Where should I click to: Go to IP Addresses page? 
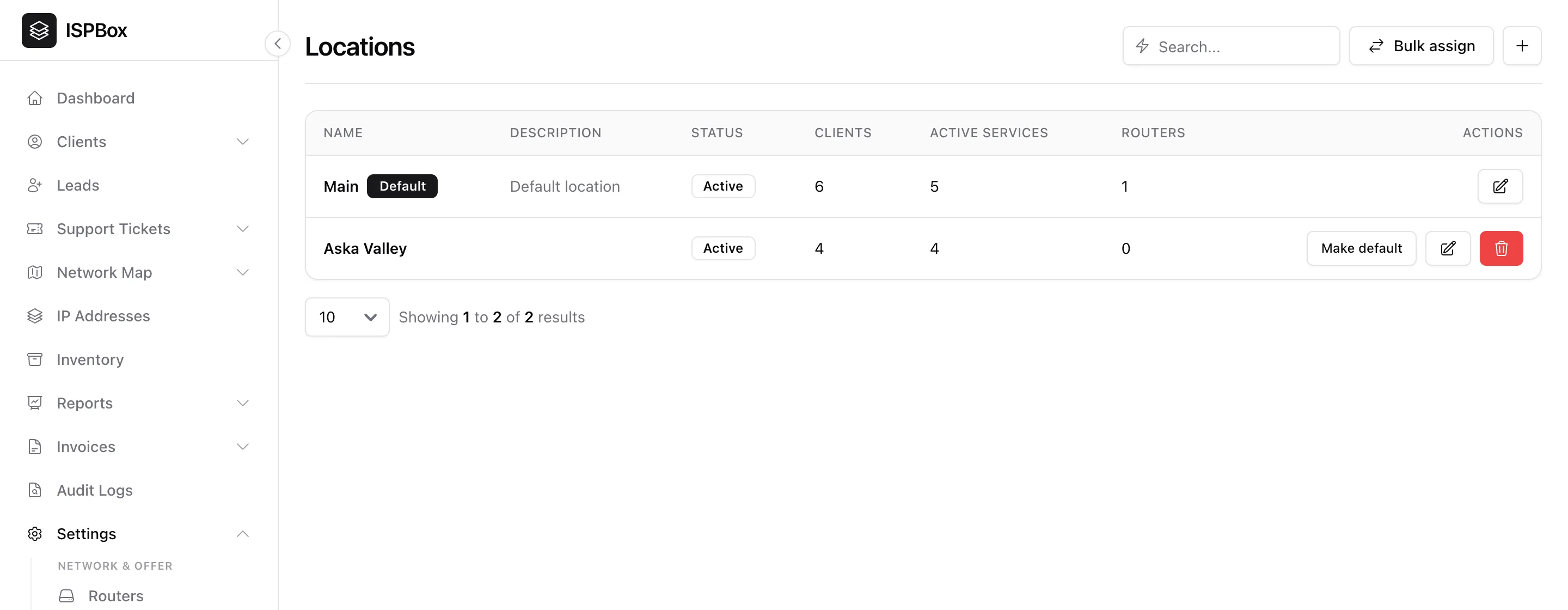(x=139, y=316)
